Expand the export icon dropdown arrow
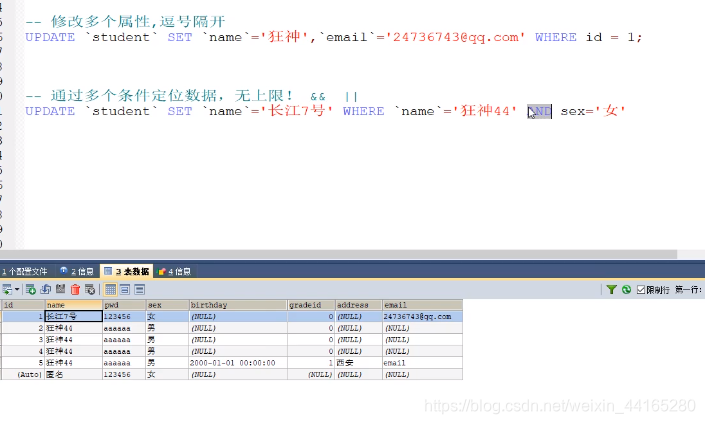The height and width of the screenshot is (424, 705). pos(17,290)
